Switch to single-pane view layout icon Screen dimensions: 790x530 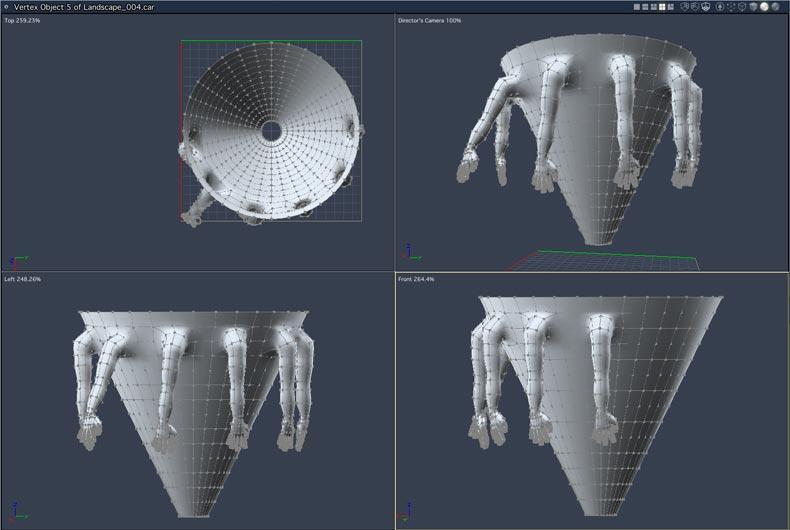pyautogui.click(x=637, y=7)
